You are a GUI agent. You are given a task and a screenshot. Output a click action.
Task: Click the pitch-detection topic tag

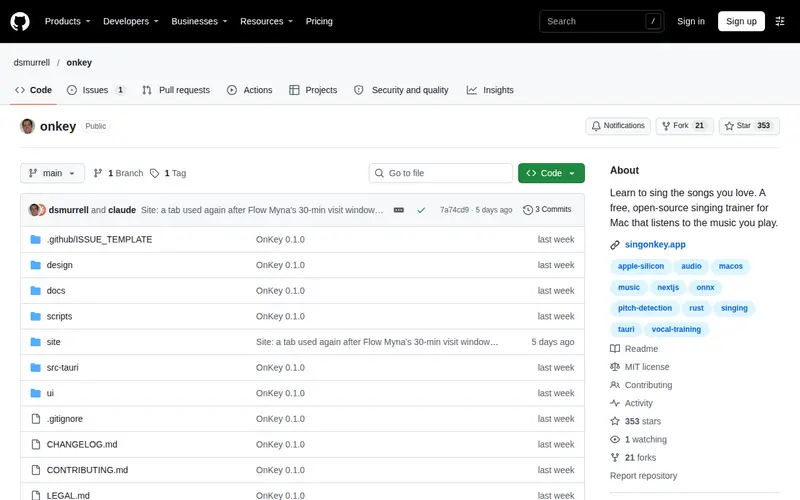(645, 308)
